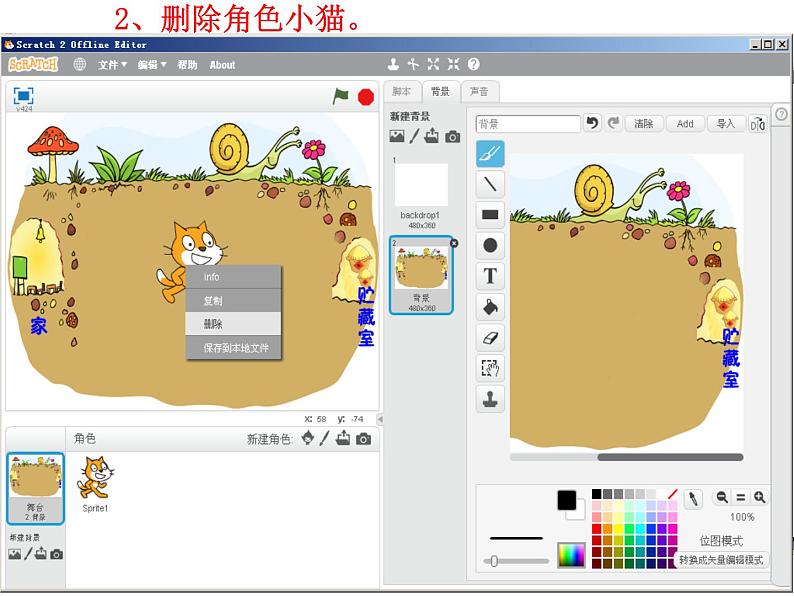Click the flip horizontal icon
794x596 pixels.
coord(758,124)
